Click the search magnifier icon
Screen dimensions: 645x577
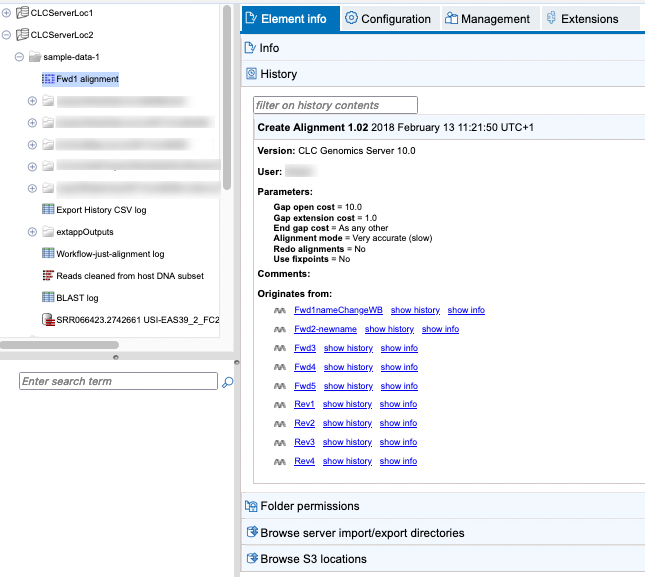pyautogui.click(x=227, y=382)
